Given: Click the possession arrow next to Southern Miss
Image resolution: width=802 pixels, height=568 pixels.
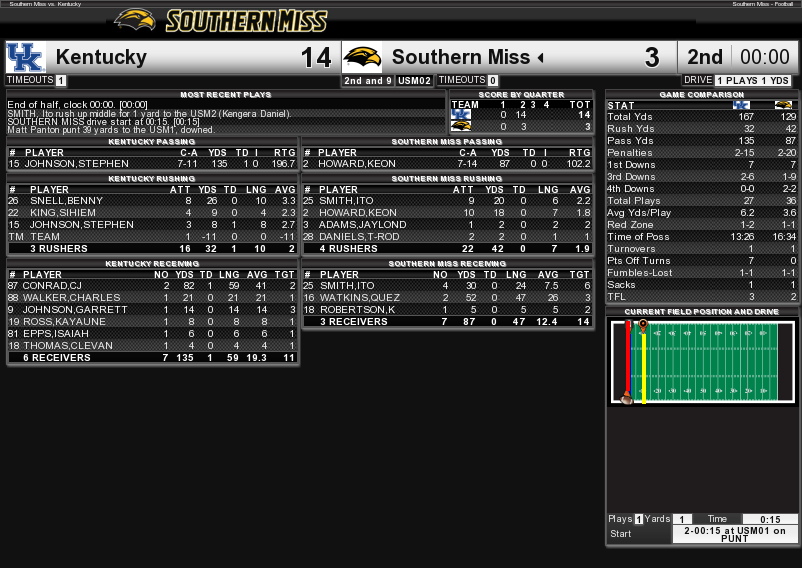Looking at the screenshot, I should coord(541,58).
